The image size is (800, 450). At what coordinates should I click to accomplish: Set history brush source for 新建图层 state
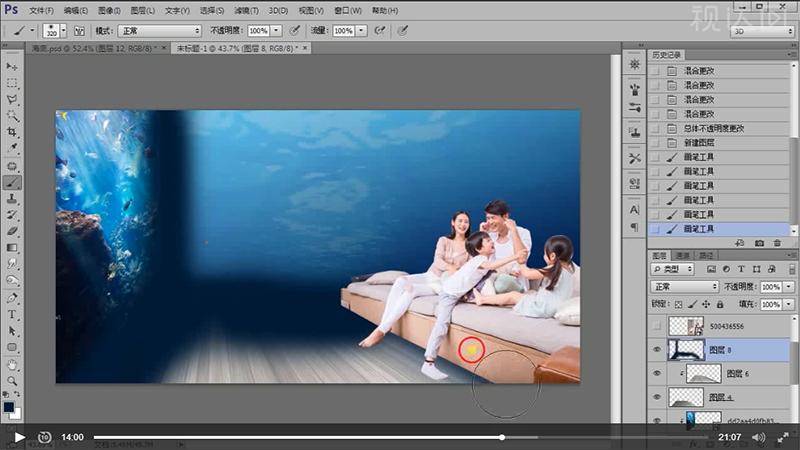point(655,143)
